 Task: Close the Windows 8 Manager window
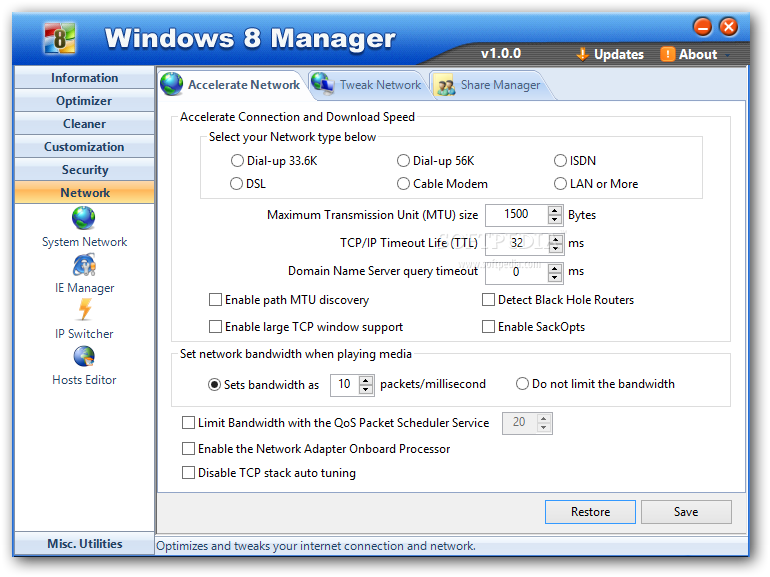728,27
